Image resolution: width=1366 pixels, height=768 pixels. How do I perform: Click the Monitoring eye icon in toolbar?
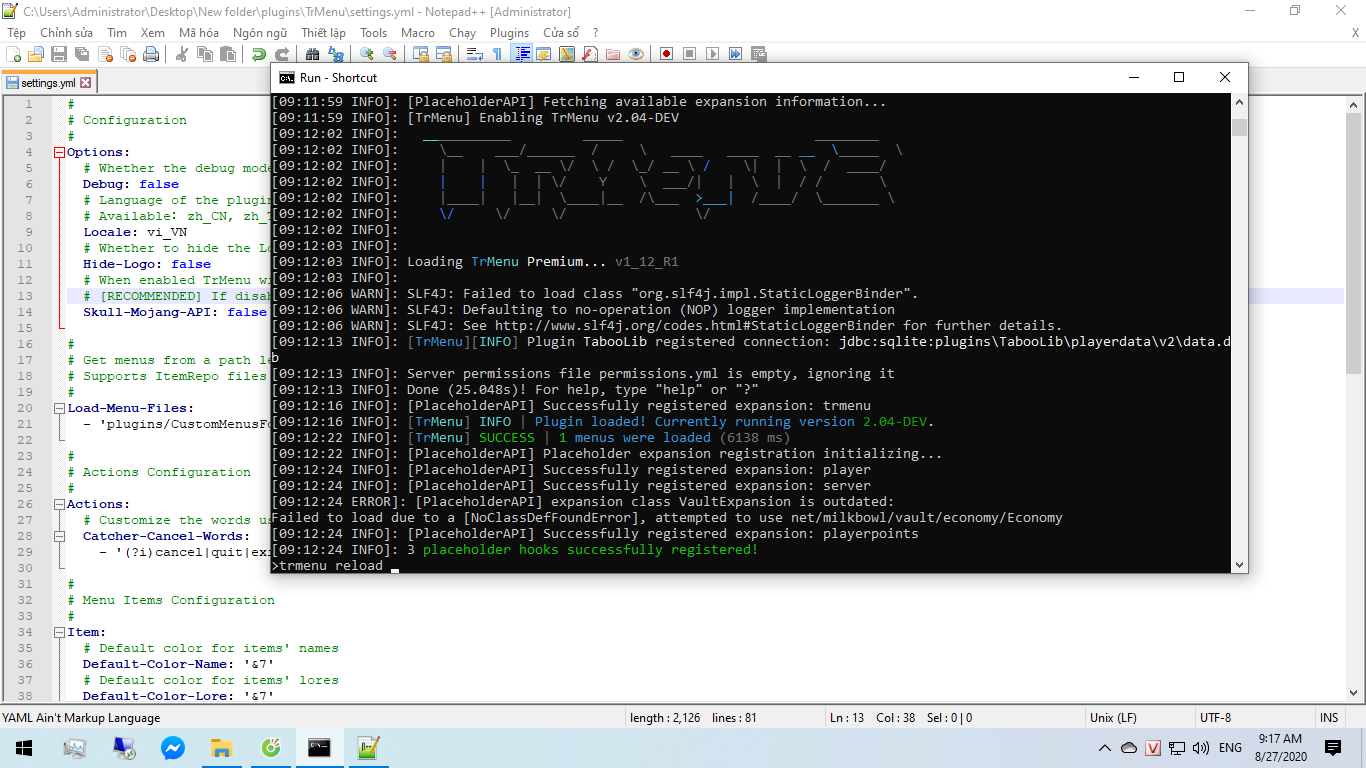(x=636, y=54)
